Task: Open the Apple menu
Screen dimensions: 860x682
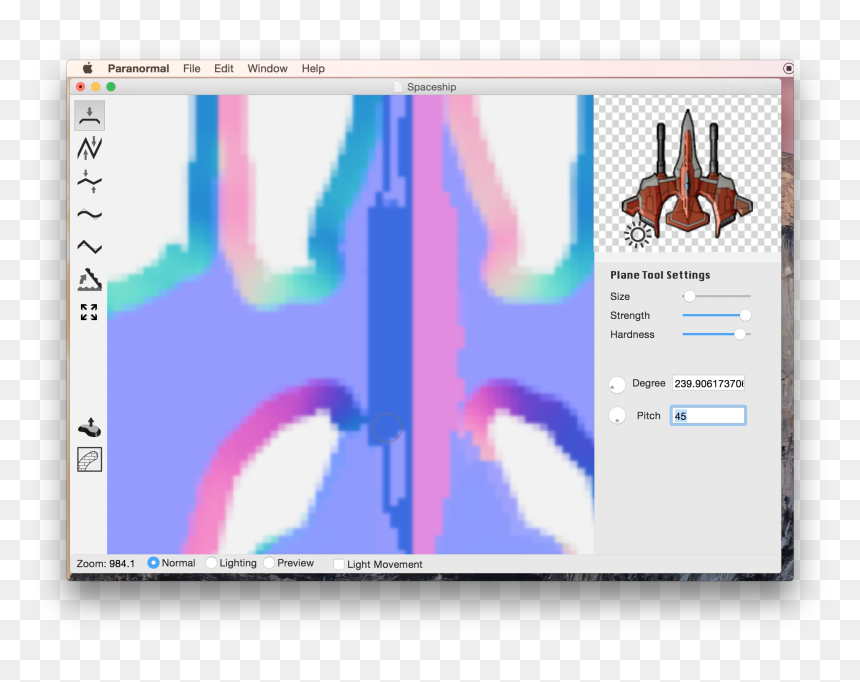Action: pos(88,69)
